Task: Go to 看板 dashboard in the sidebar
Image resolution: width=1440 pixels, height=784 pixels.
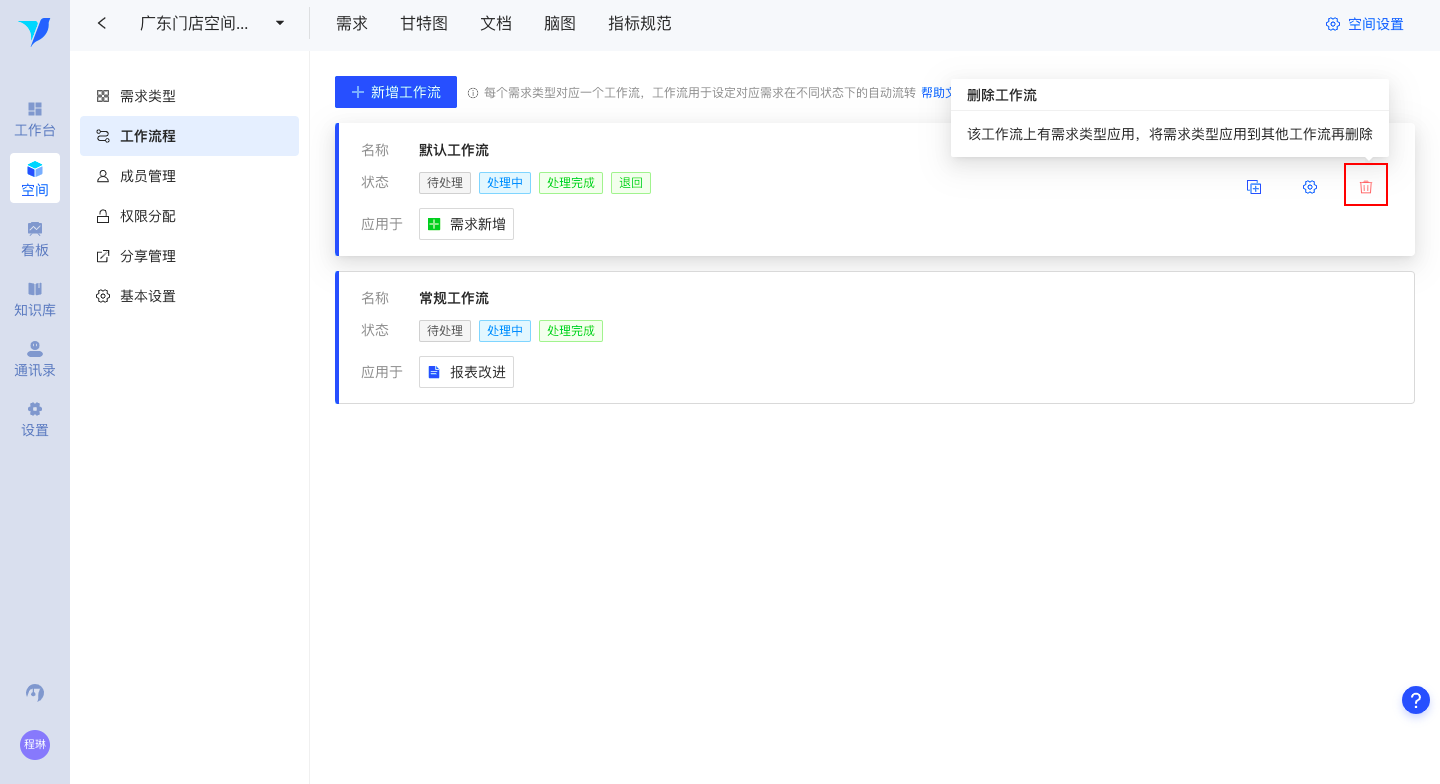Action: point(35,239)
